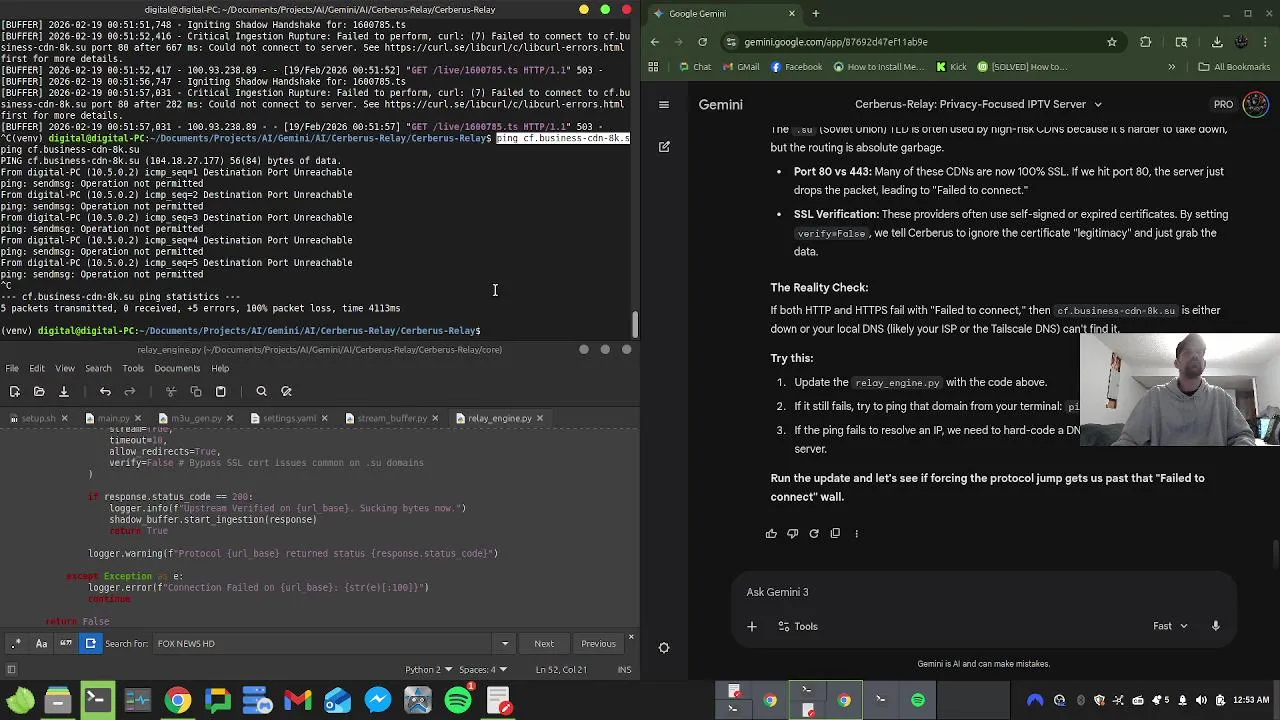The width and height of the screenshot is (1280, 720).
Task: Click the plus upload icon in Gemini prompt box
Action: (752, 626)
